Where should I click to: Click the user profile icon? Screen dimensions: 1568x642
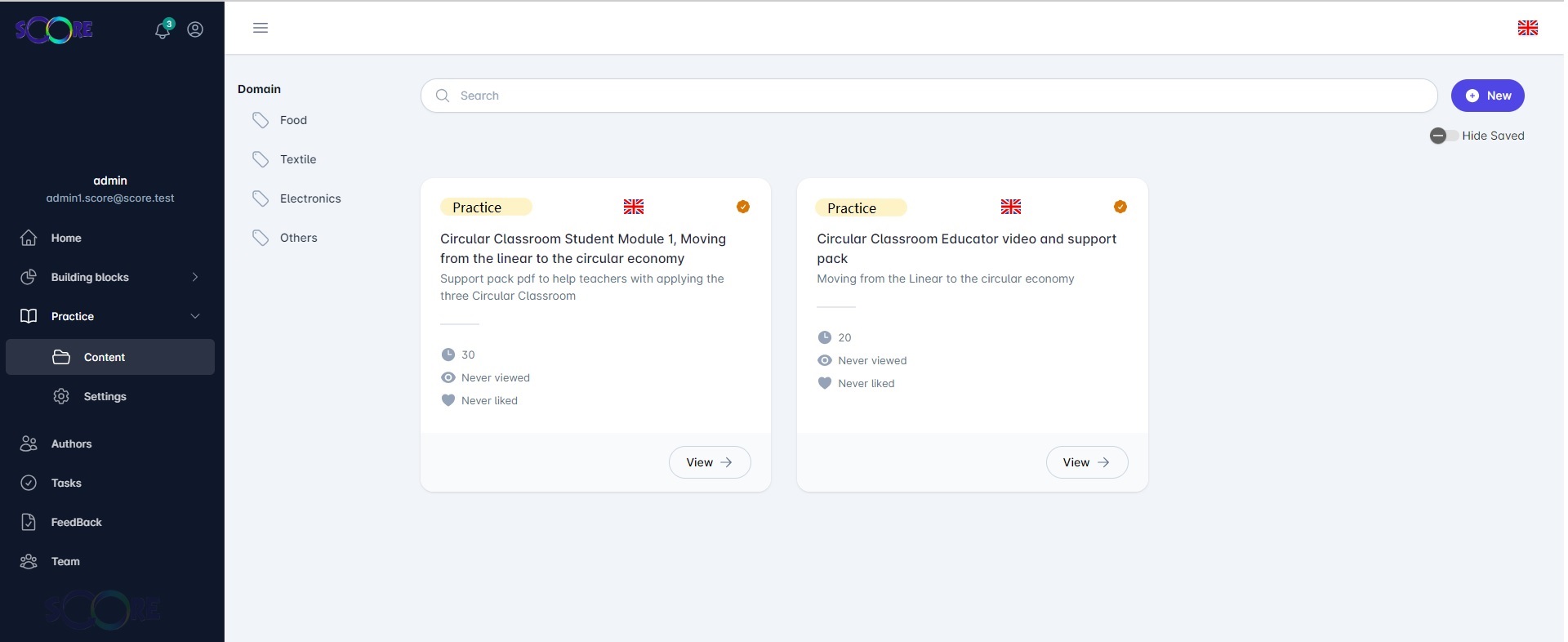(195, 29)
